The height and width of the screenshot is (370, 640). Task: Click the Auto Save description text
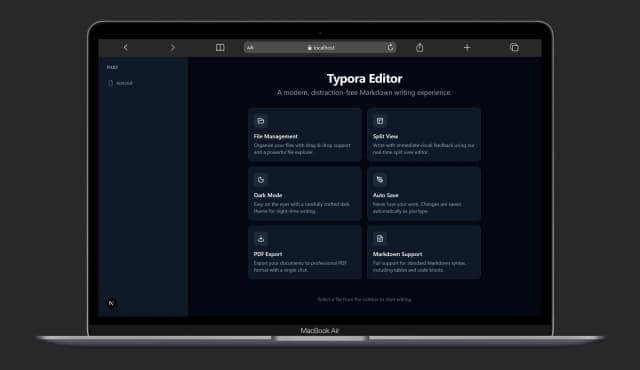tap(417, 208)
